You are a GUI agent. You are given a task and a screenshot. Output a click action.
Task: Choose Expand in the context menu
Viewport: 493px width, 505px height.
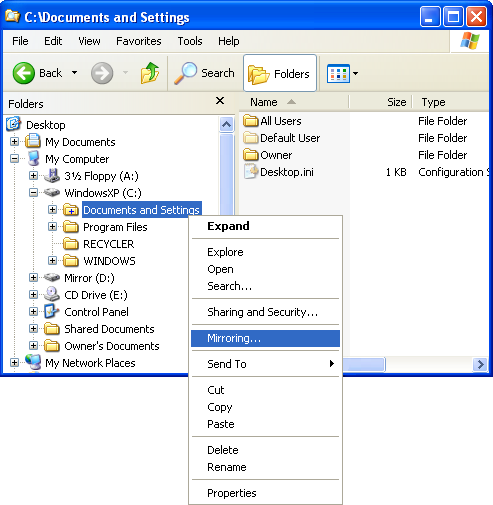point(265,226)
